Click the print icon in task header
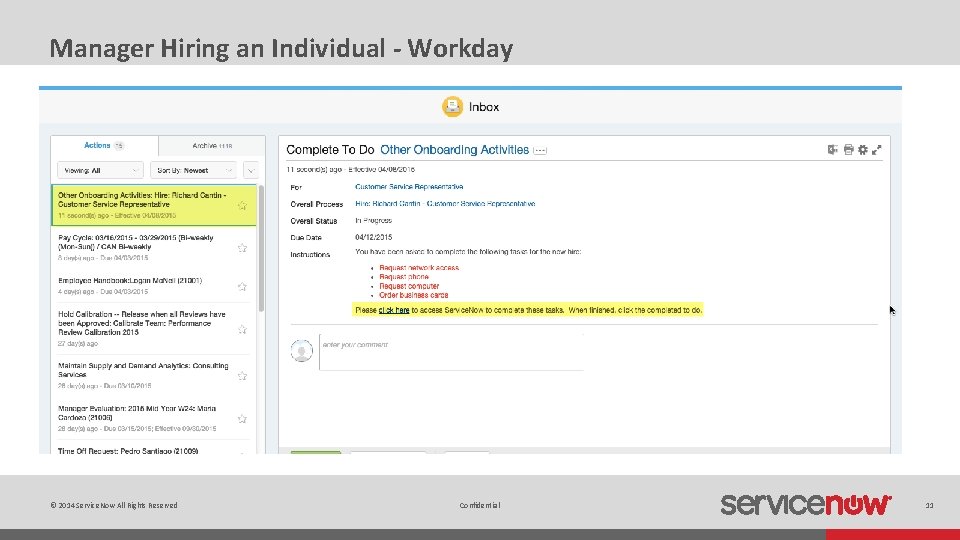 tap(849, 149)
